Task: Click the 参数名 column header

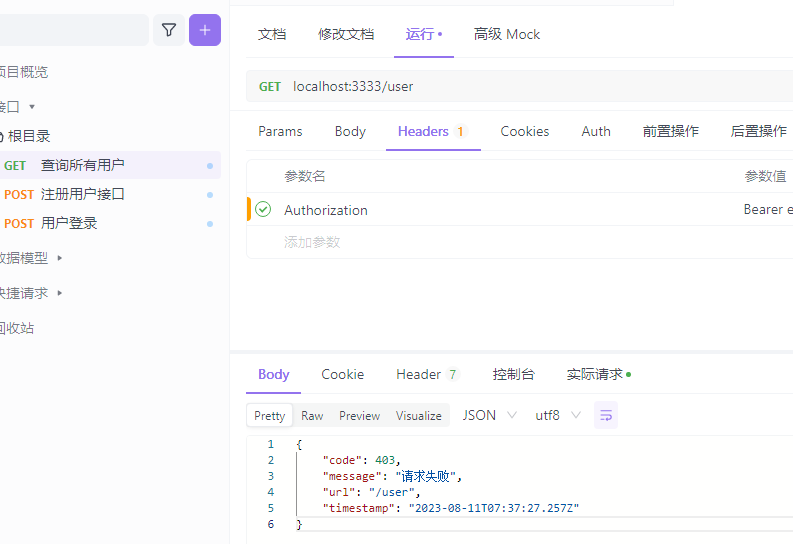Action: [304, 176]
